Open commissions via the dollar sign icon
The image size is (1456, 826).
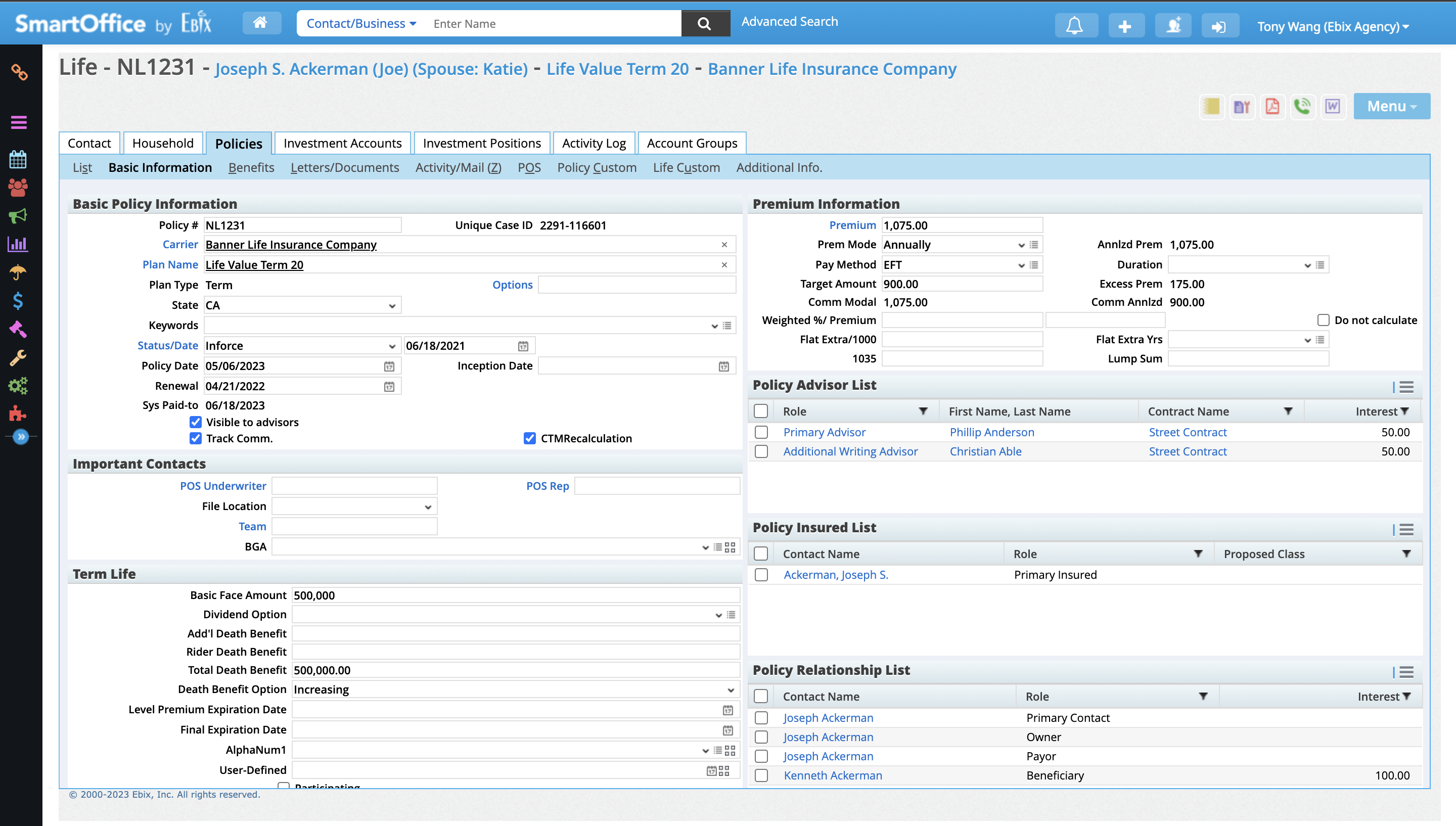point(18,301)
